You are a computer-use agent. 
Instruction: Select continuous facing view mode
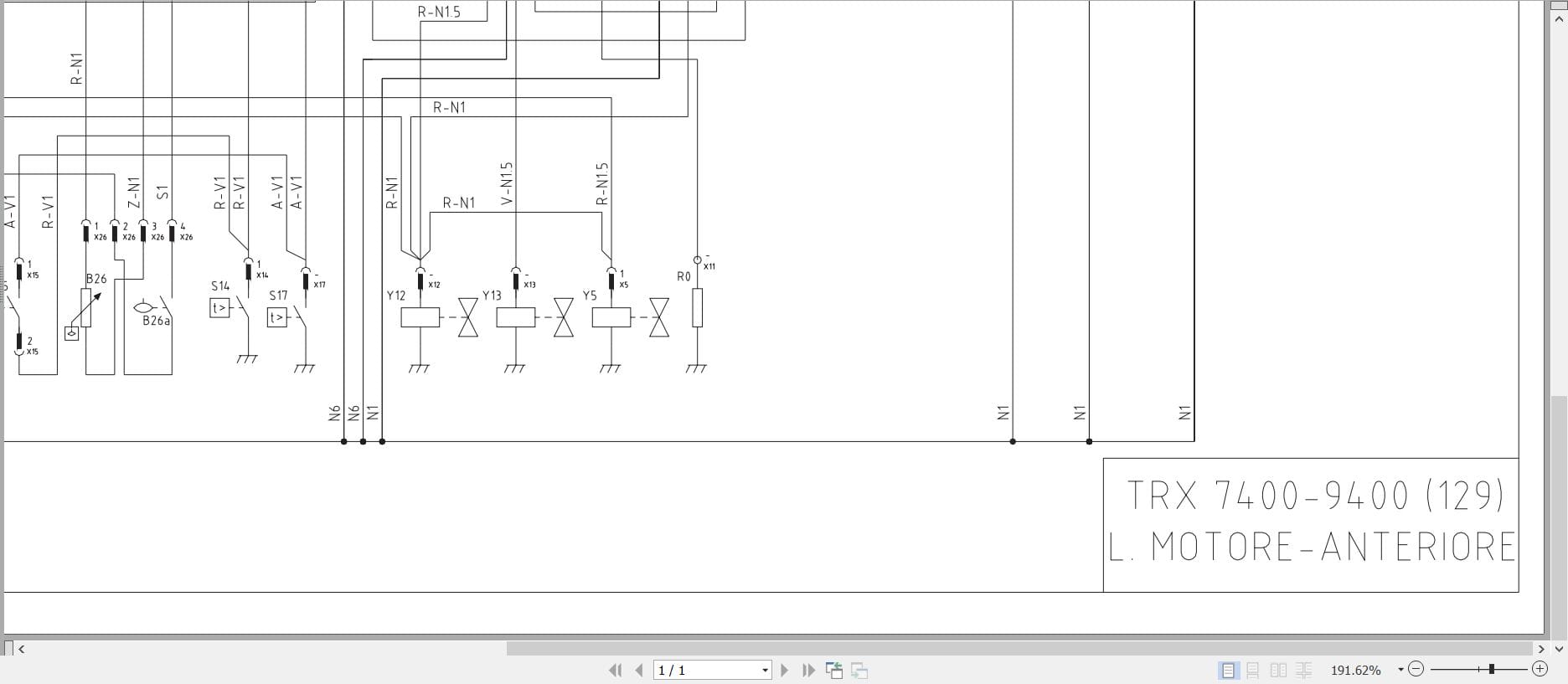1303,670
